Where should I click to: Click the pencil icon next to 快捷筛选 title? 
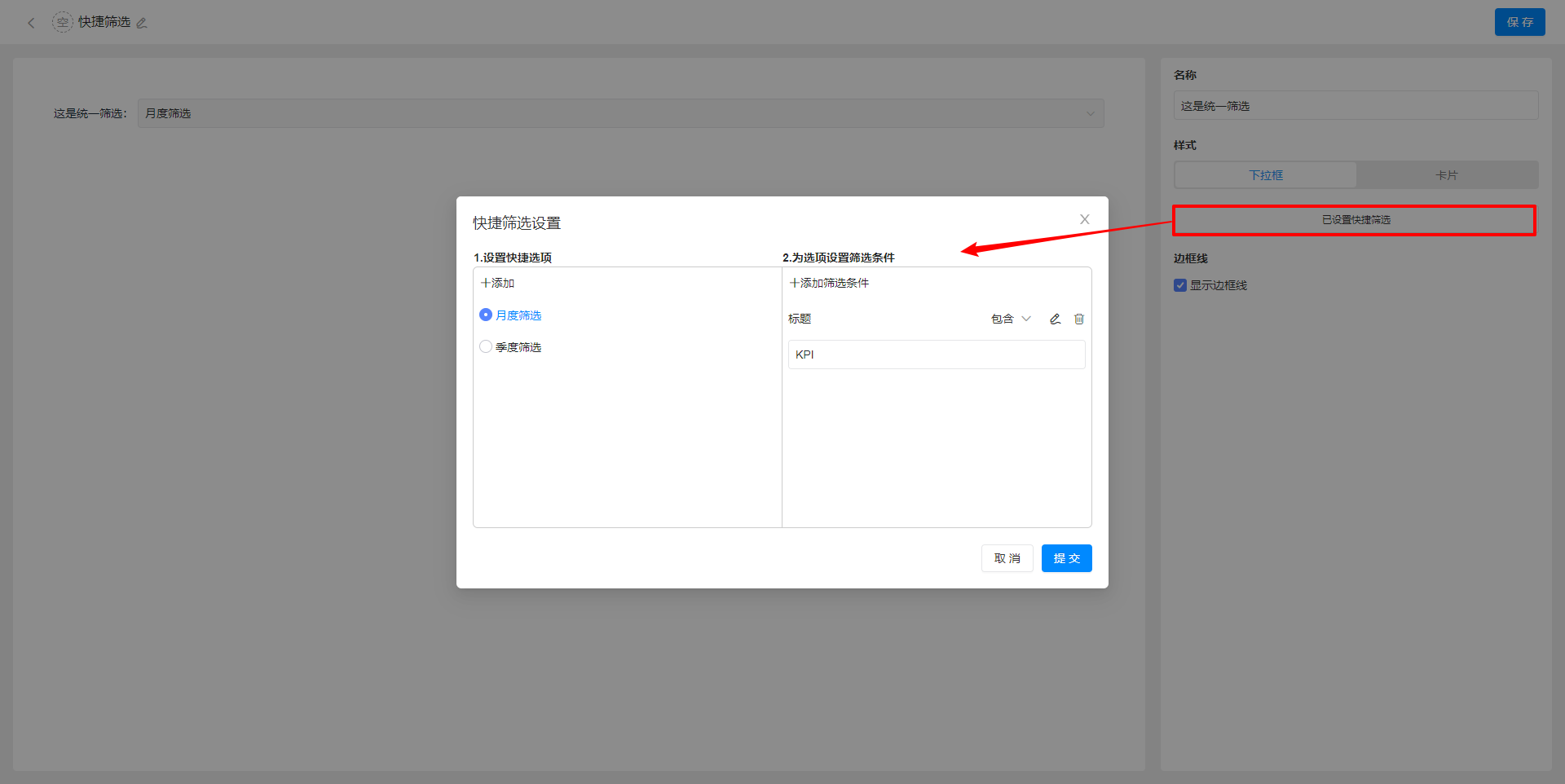pyautogui.click(x=142, y=23)
